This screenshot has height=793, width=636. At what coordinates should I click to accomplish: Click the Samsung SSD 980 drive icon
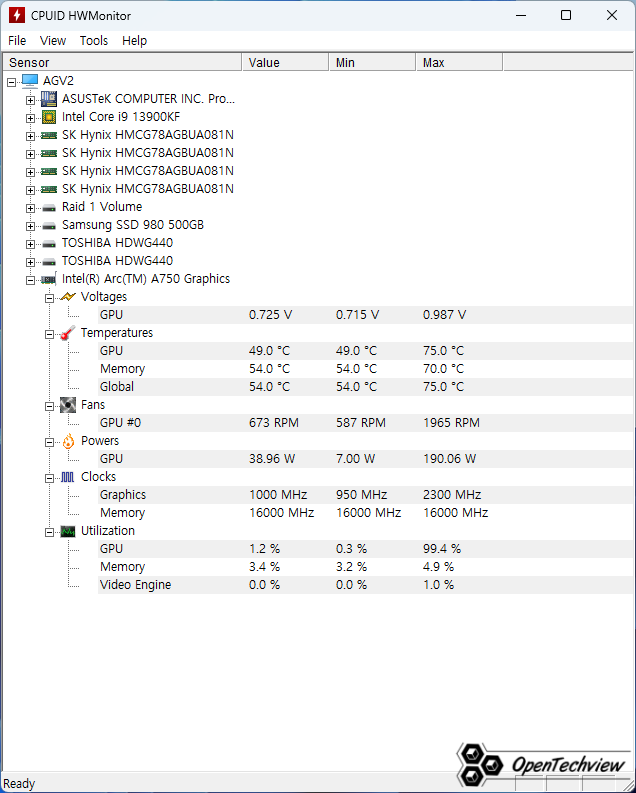coord(49,226)
